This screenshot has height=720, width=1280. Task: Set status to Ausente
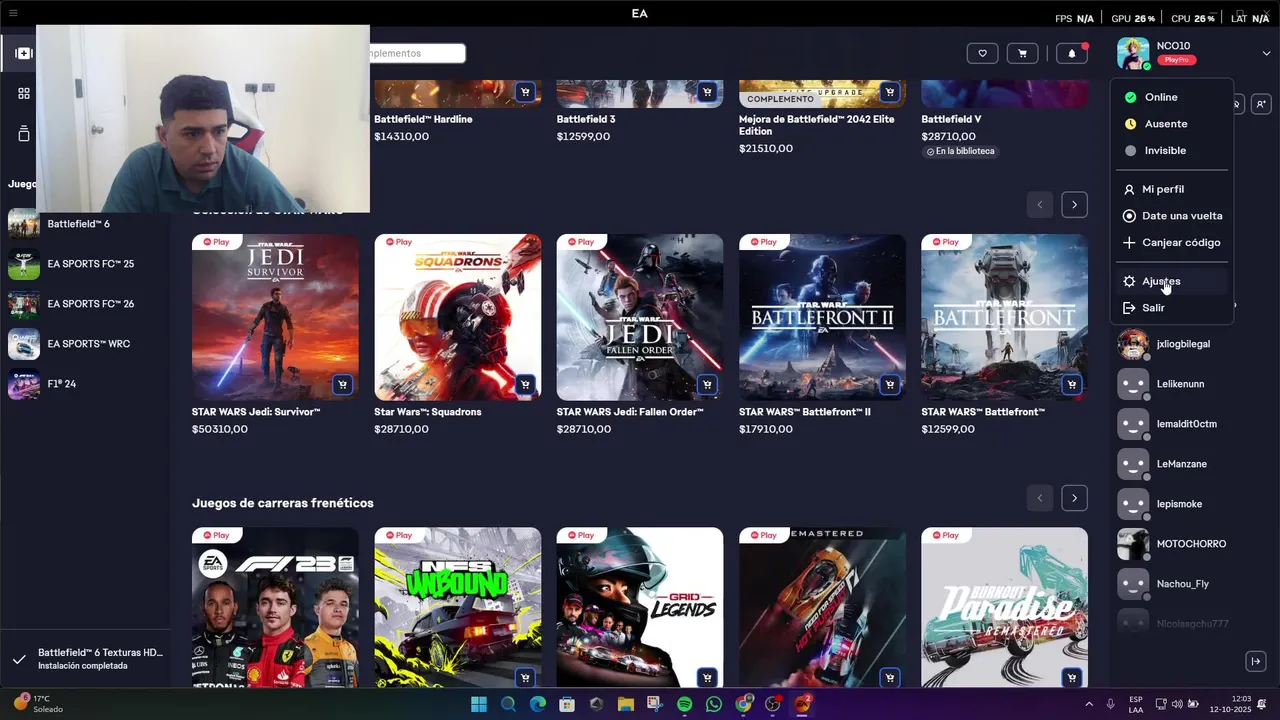pyautogui.click(x=1171, y=124)
